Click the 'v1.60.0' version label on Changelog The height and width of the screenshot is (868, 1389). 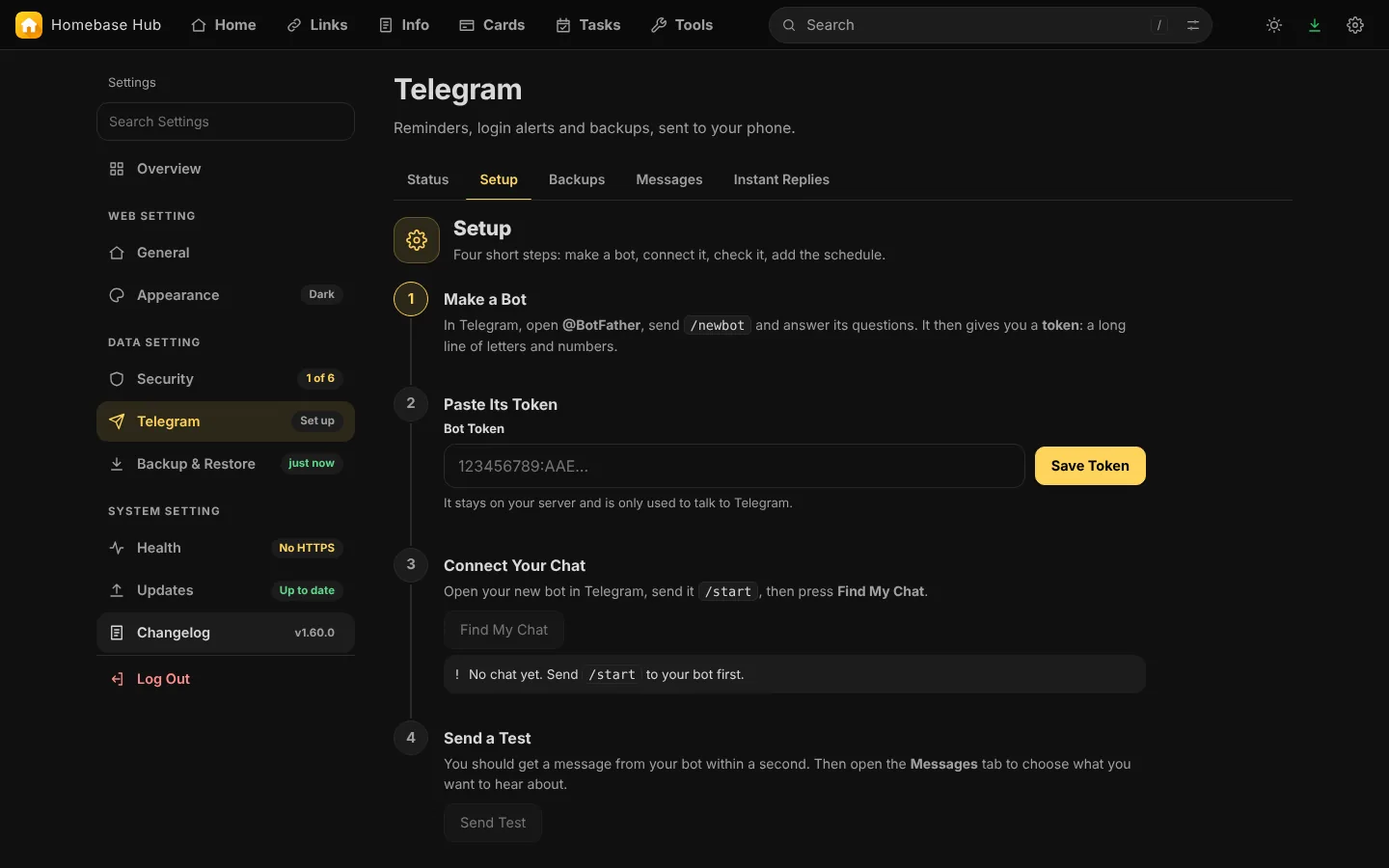click(314, 633)
